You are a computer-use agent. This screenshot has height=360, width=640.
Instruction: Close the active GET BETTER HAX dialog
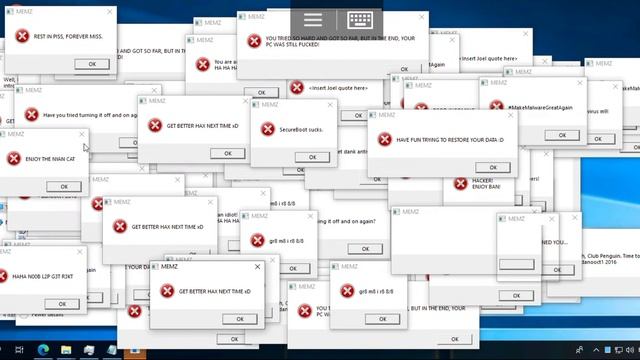(x=257, y=267)
